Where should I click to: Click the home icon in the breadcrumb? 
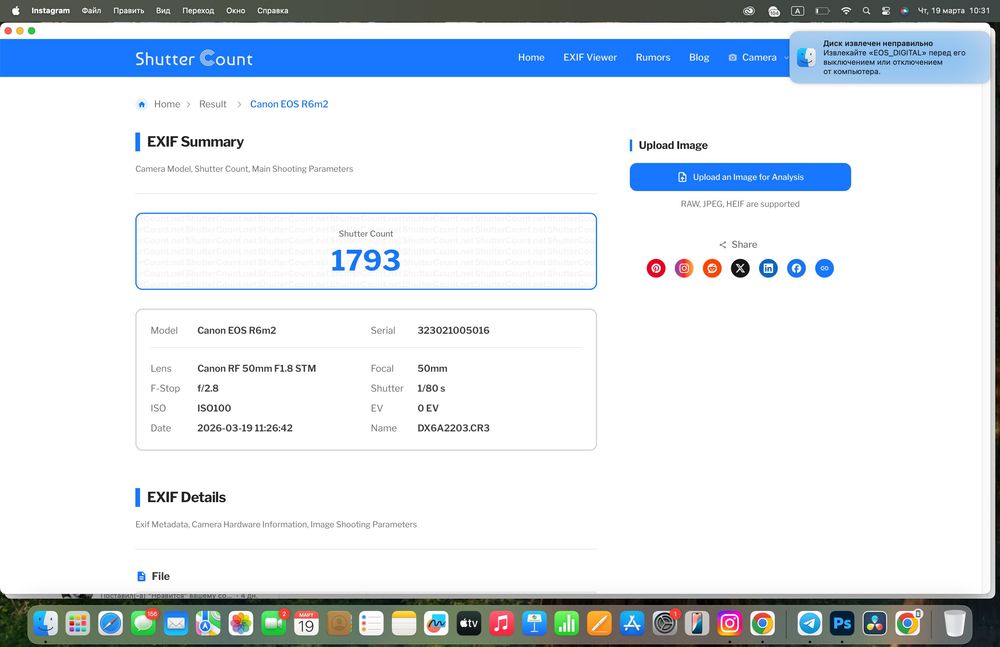(x=142, y=104)
